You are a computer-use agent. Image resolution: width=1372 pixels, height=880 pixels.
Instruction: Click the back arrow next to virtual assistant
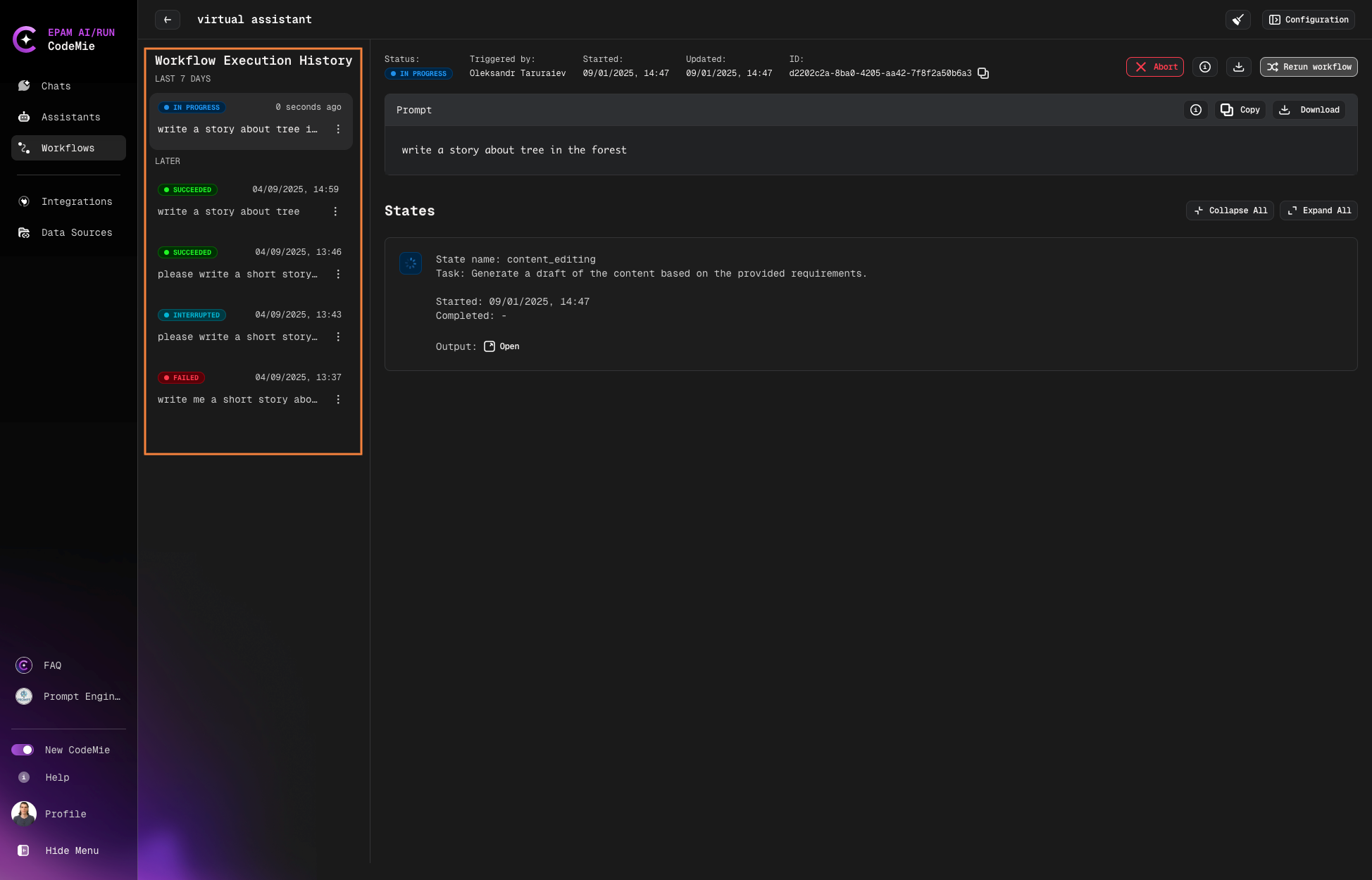click(167, 20)
